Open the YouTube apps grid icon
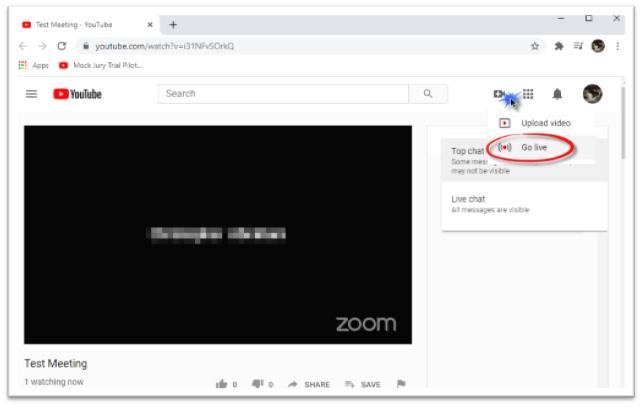Image resolution: width=642 pixels, height=407 pixels. (x=528, y=94)
